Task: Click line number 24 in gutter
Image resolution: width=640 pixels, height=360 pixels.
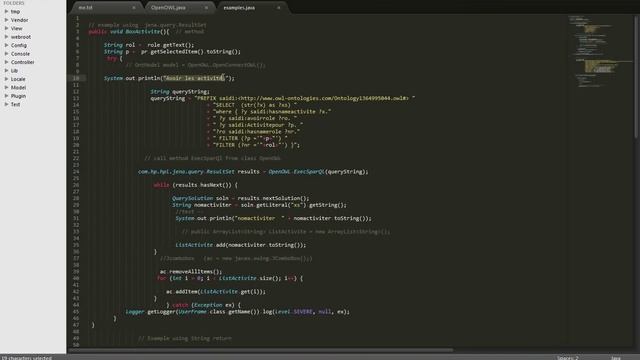Action: 76,171
